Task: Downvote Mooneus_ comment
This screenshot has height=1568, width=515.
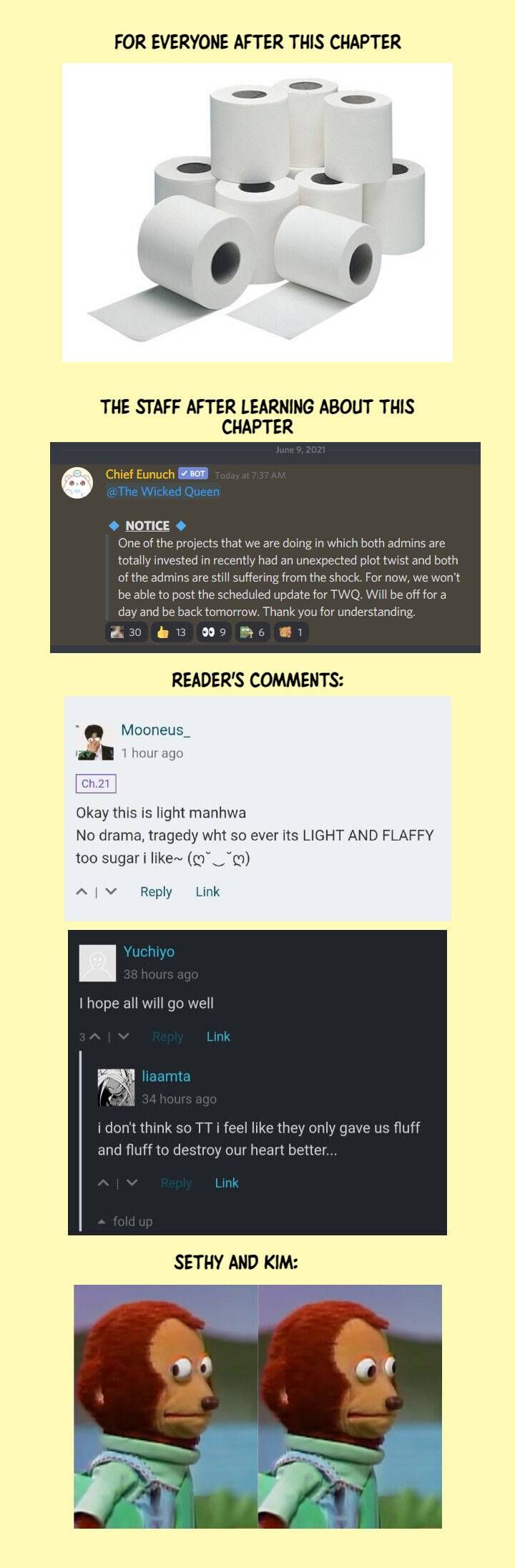Action: 110,891
